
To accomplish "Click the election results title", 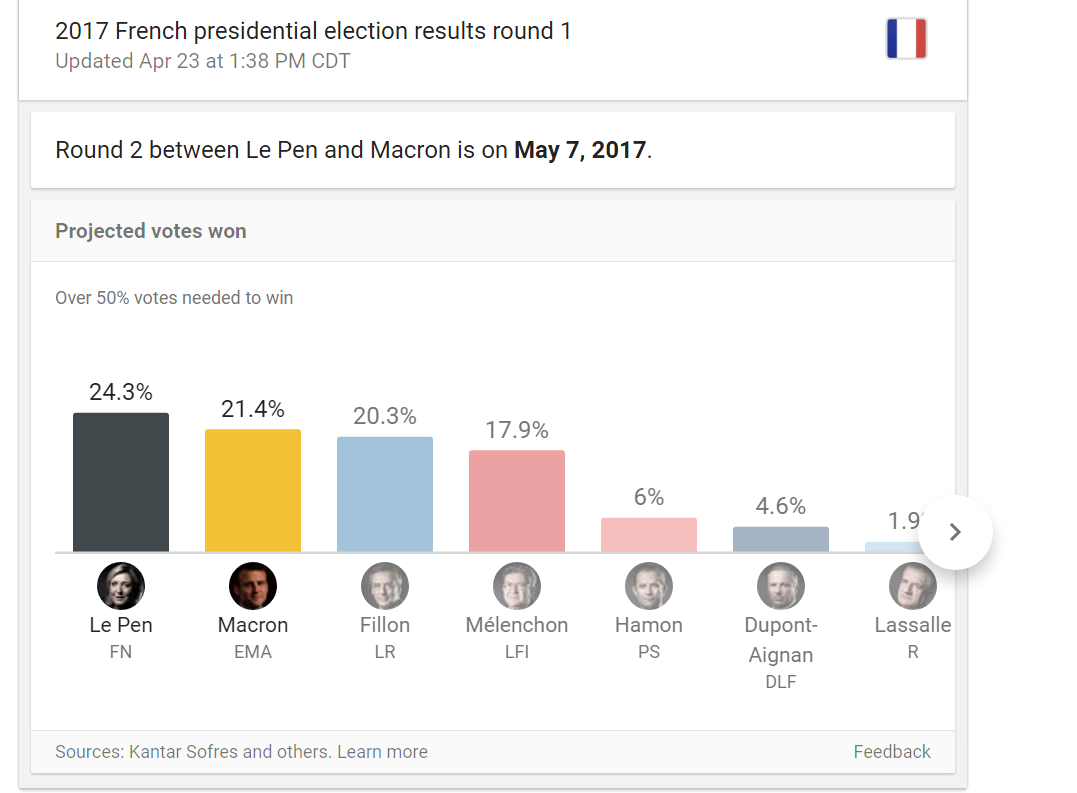I will click(313, 31).
